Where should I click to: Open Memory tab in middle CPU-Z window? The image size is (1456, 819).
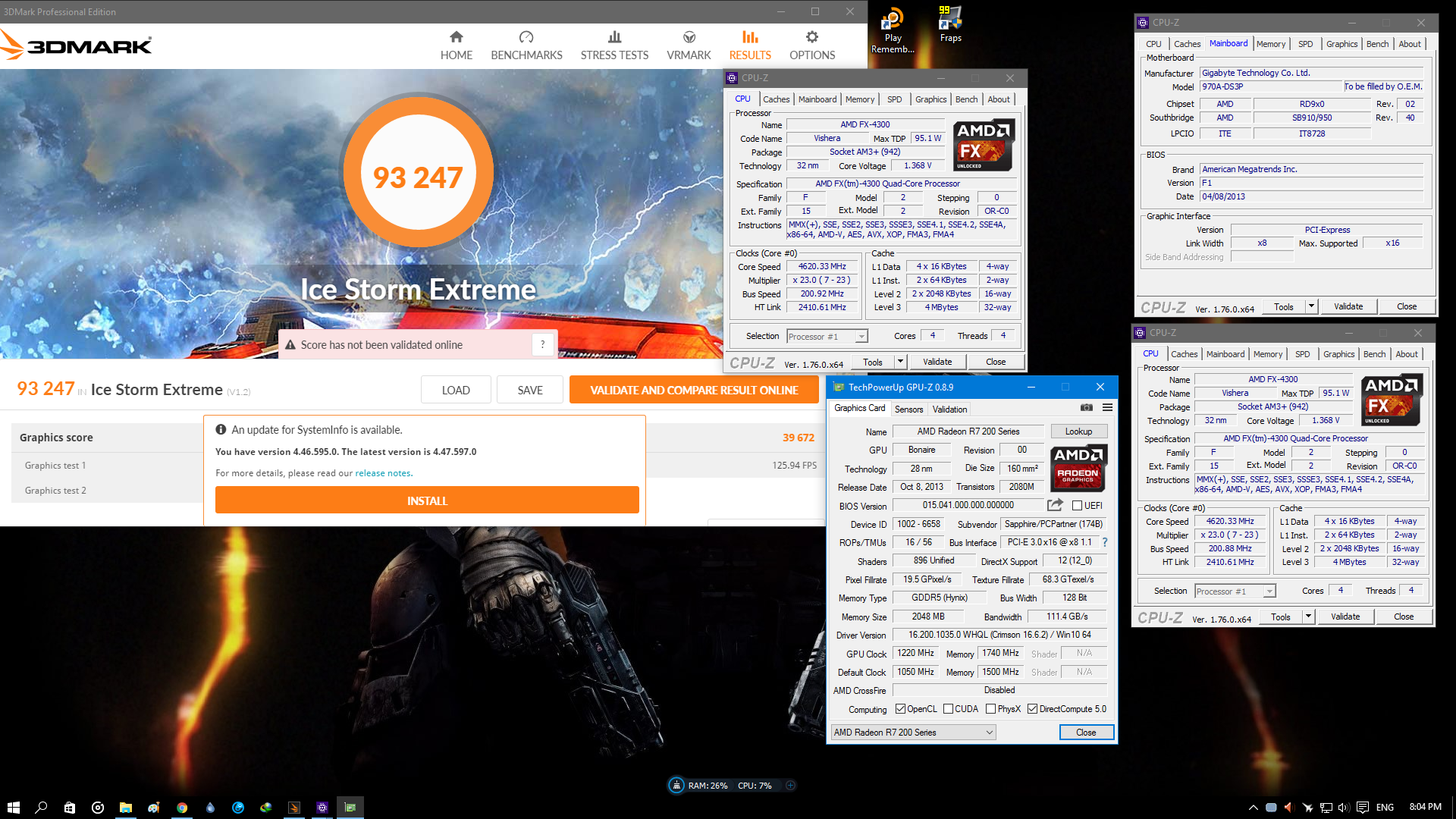860,99
